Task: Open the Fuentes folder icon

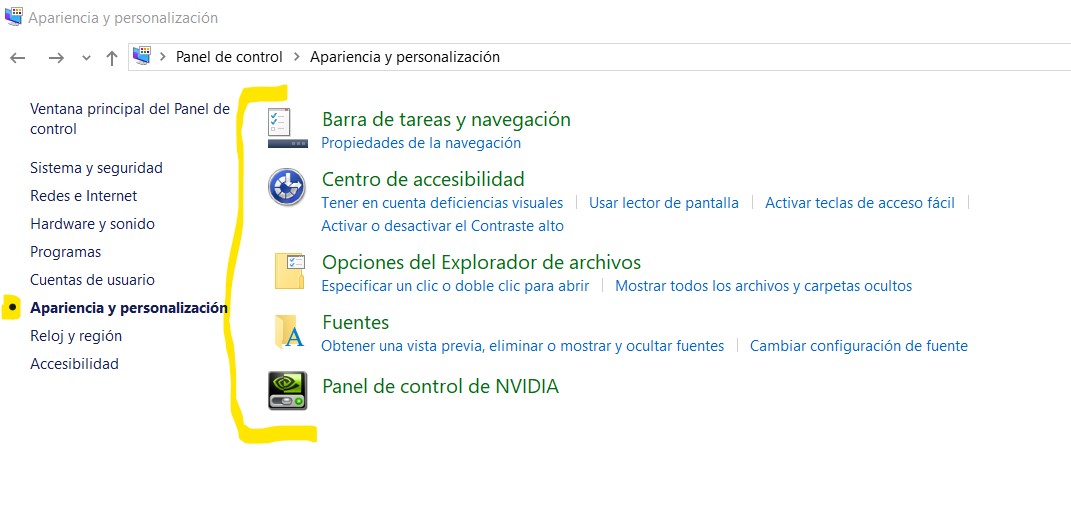Action: click(289, 332)
